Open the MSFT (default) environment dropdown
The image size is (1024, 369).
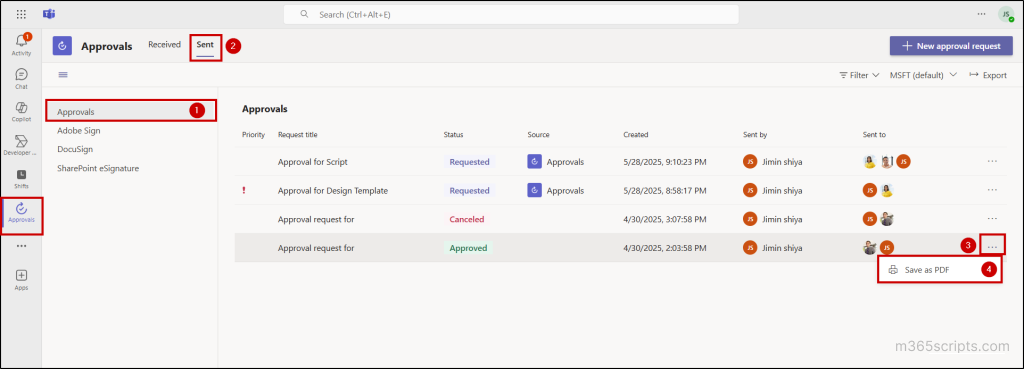[923, 75]
